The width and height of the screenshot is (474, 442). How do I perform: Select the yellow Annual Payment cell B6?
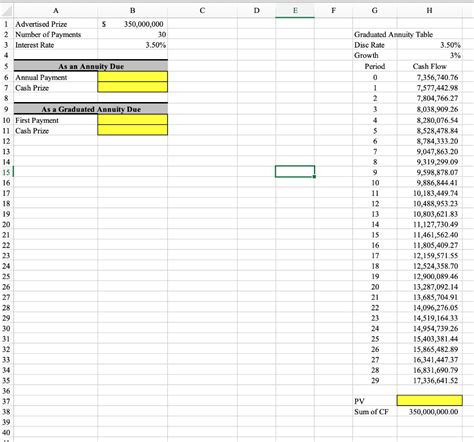pos(133,77)
